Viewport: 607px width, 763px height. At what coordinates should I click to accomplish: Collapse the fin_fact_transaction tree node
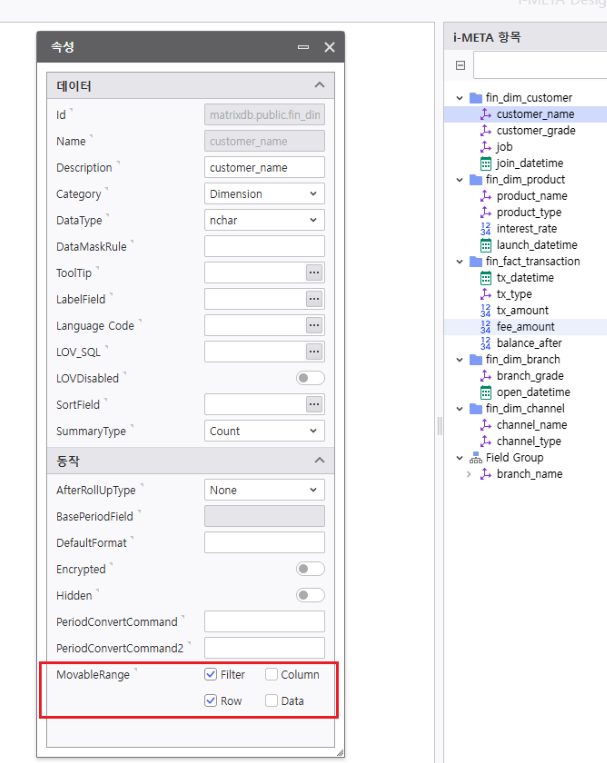[x=460, y=261]
